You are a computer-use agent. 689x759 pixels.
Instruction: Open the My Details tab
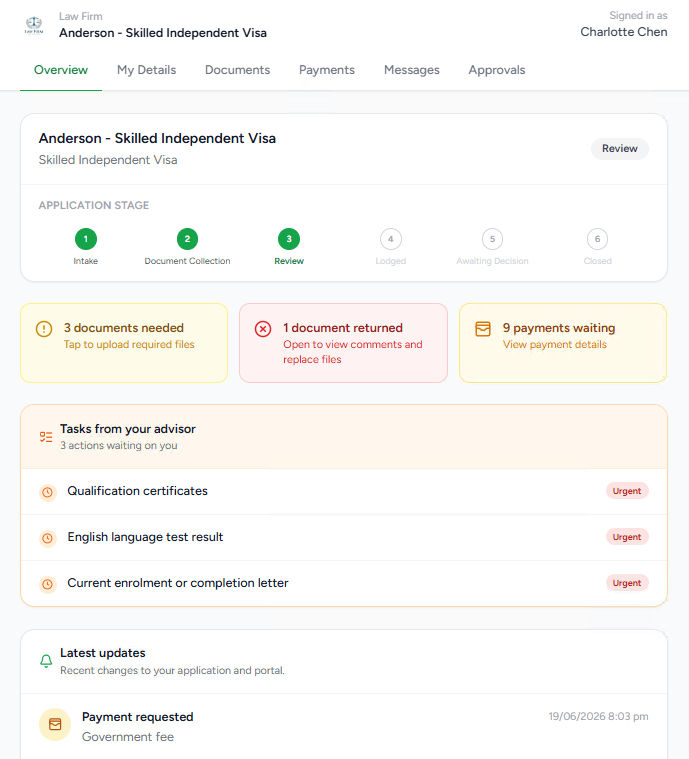147,70
